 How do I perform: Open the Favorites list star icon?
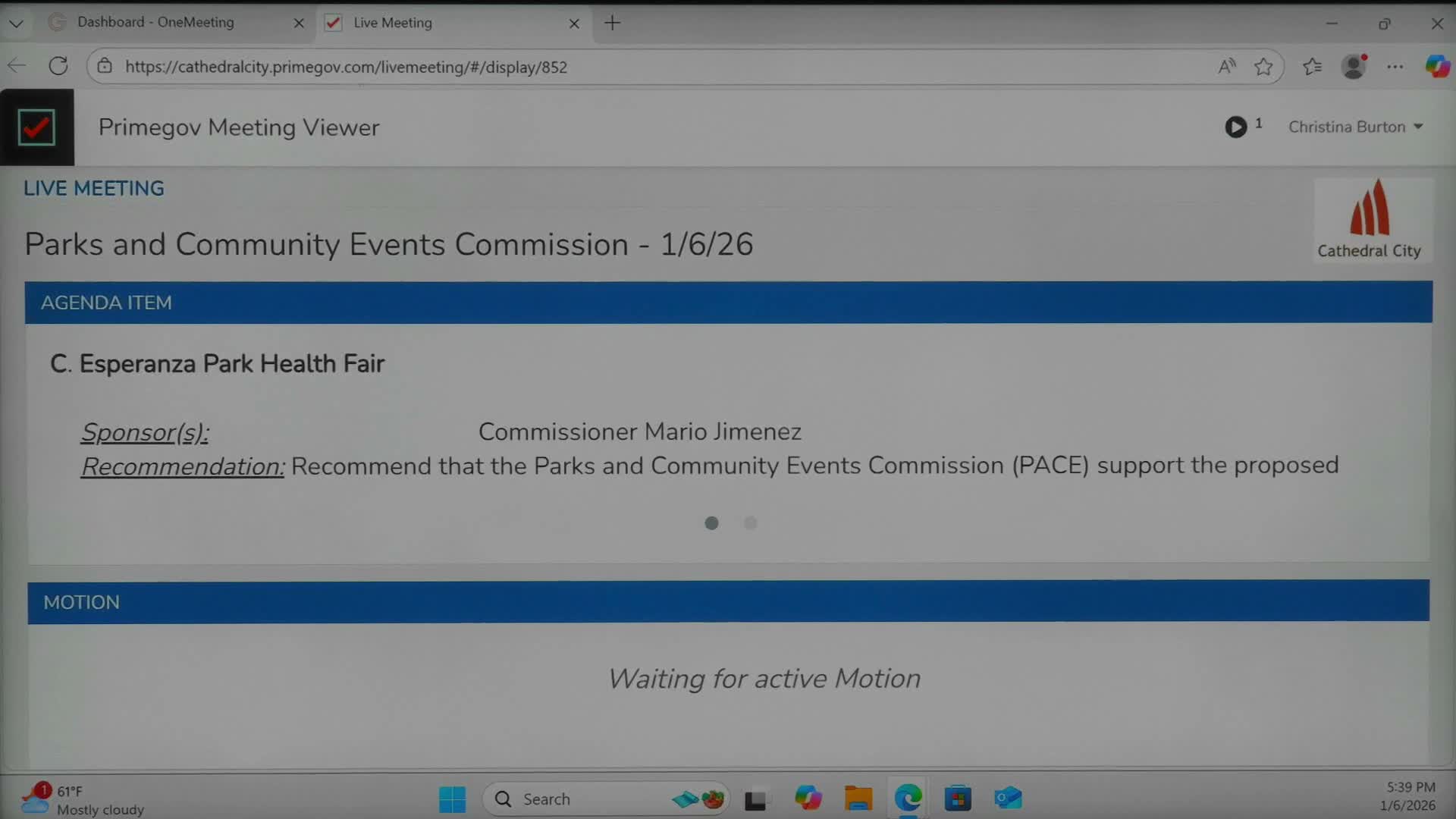[x=1313, y=66]
